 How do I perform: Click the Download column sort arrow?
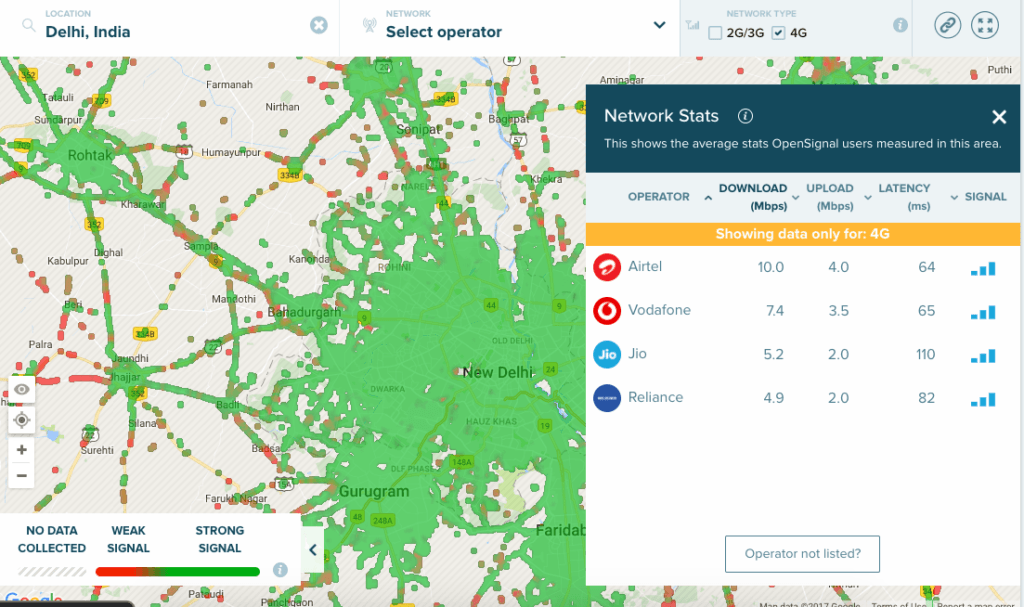click(x=709, y=197)
